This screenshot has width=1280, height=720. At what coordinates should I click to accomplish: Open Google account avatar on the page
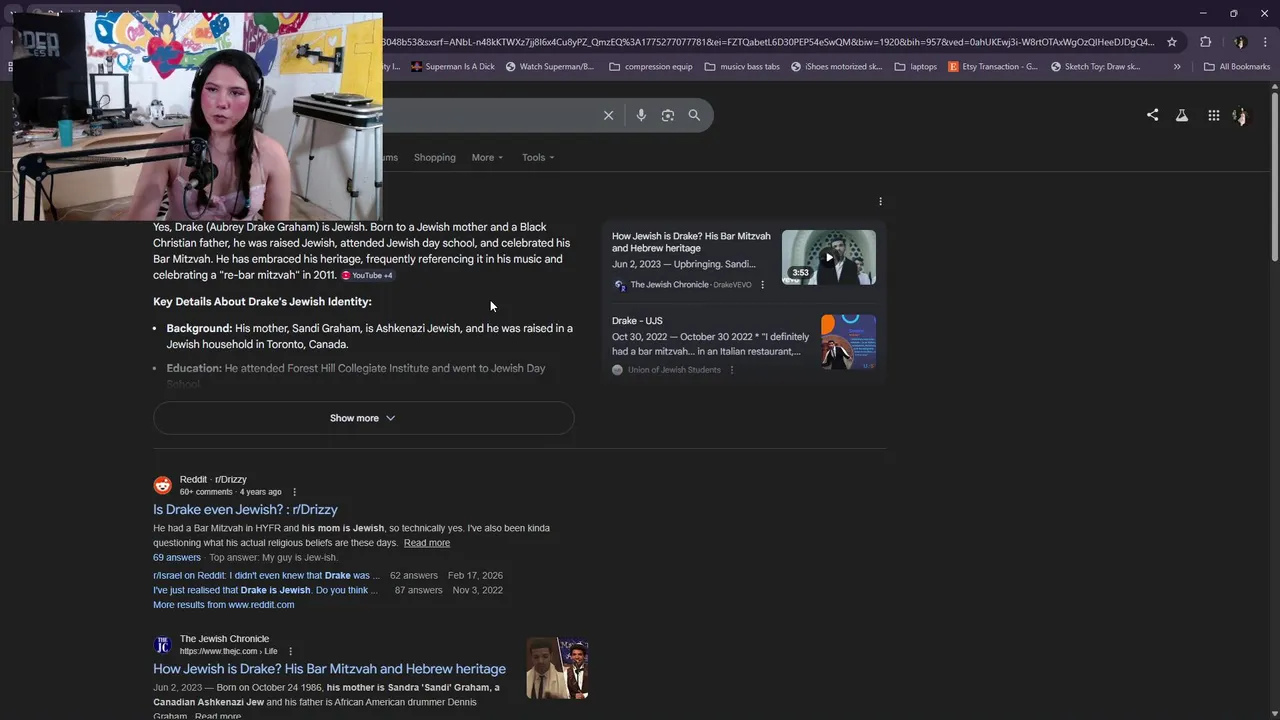(1241, 115)
